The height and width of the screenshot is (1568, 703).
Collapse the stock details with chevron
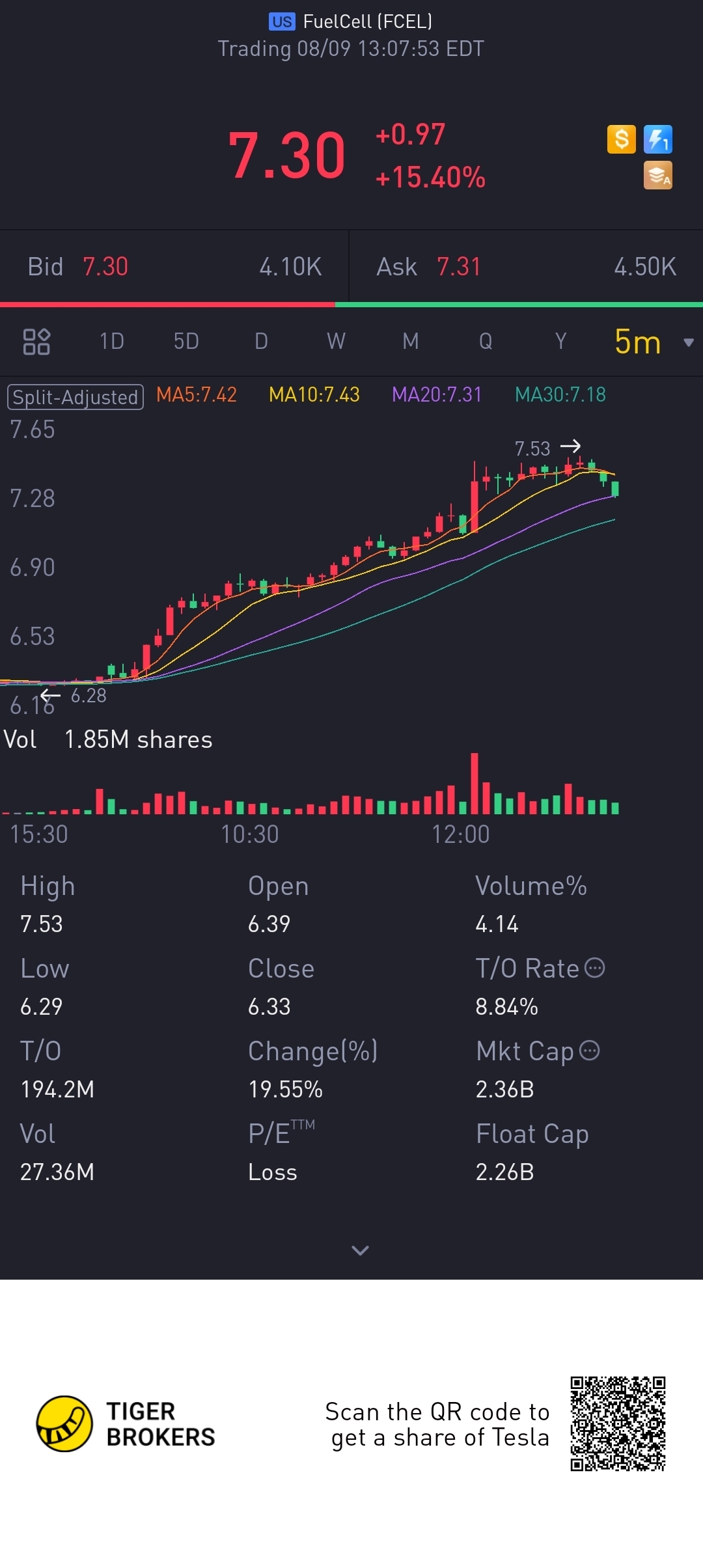pos(360,1250)
